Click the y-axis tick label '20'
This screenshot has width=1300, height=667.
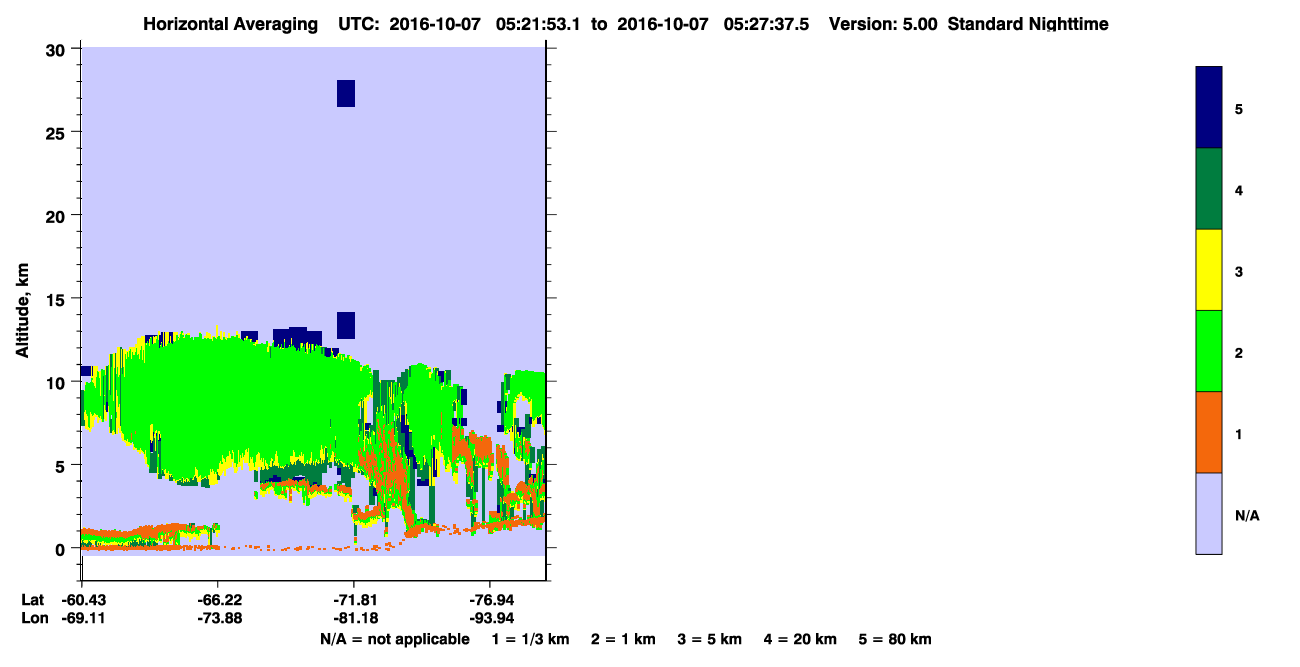pyautogui.click(x=58, y=215)
